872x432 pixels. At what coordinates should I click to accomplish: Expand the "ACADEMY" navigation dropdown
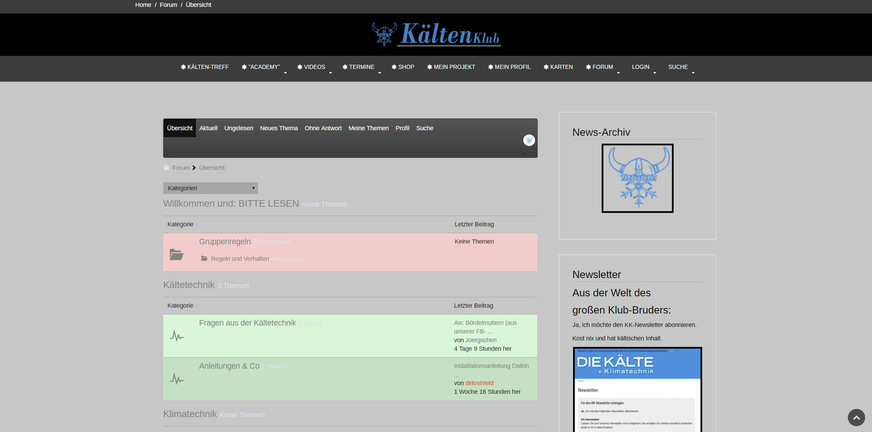(264, 67)
